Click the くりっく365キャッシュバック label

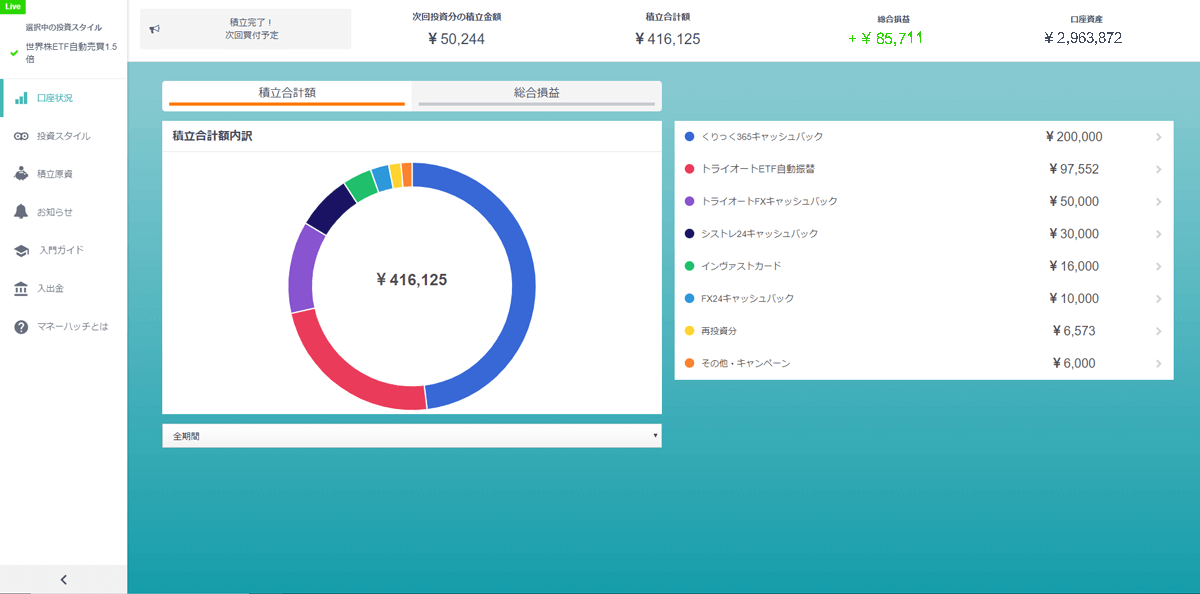pyautogui.click(x=763, y=137)
